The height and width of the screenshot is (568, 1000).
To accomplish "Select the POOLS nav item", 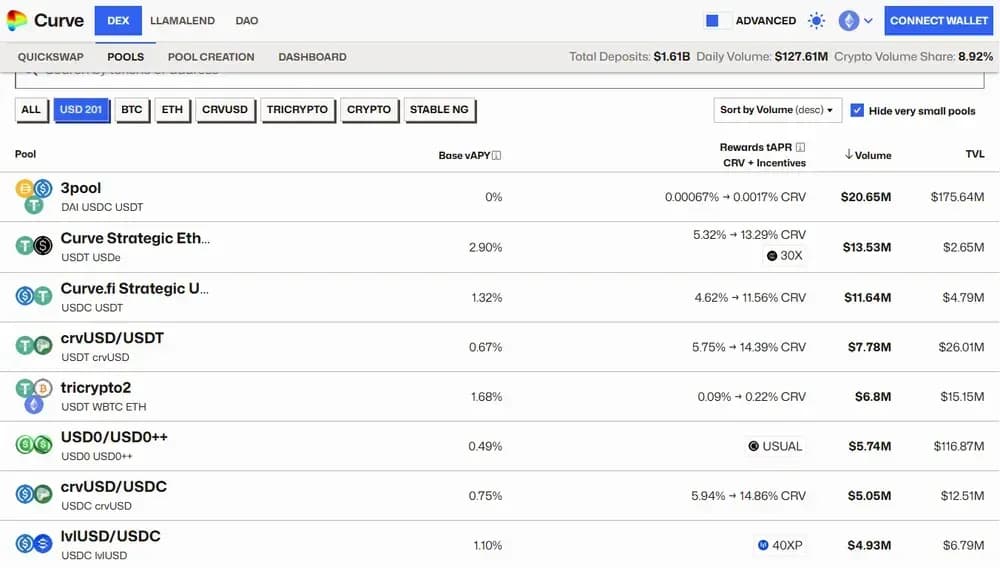I will pyautogui.click(x=126, y=57).
